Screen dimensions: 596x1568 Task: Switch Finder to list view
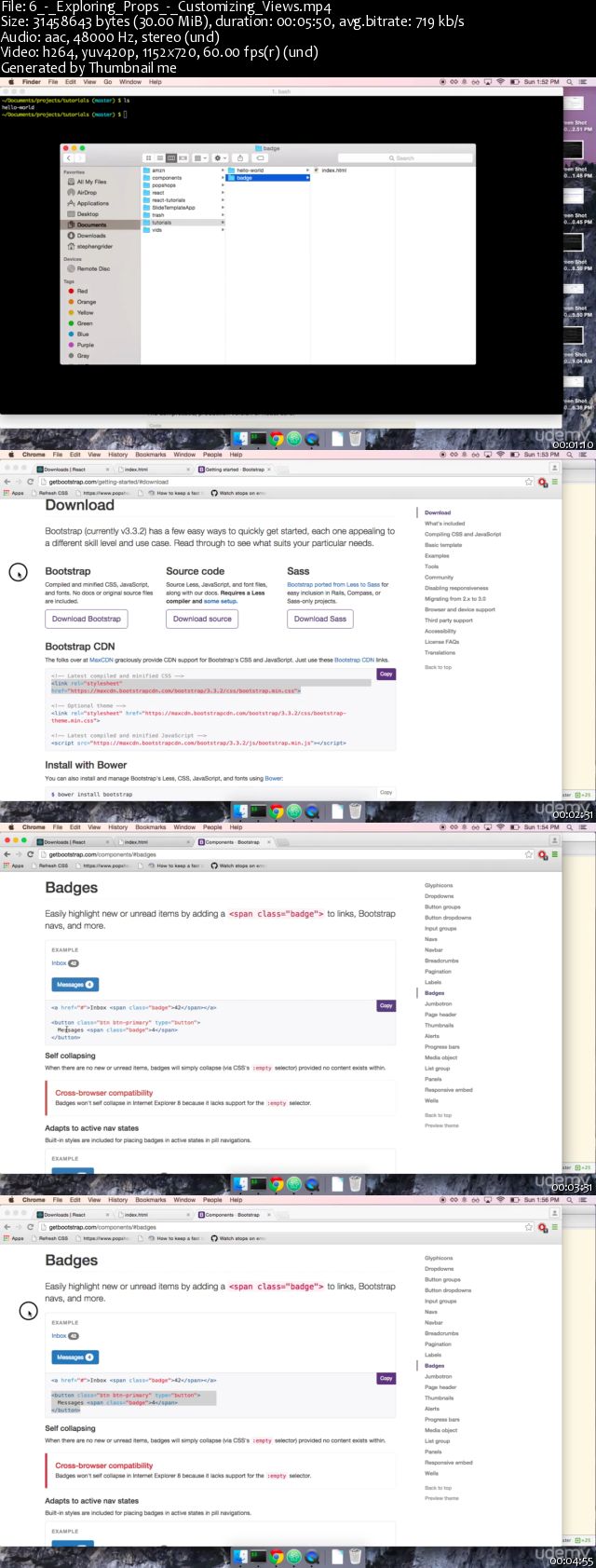159,157
